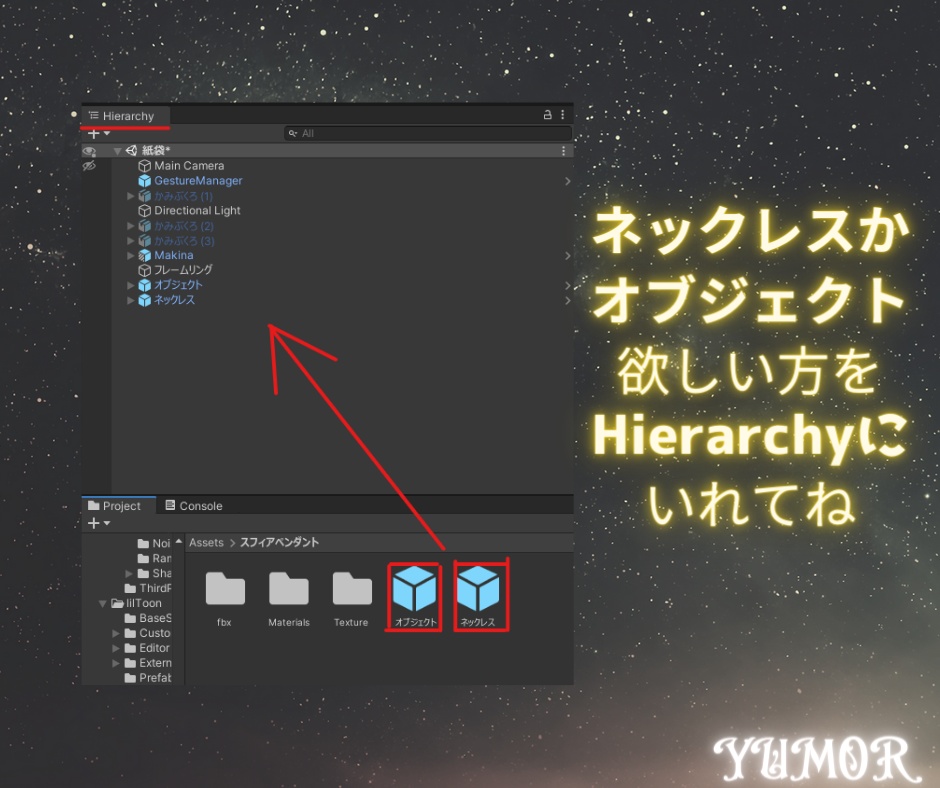Toggle scene visibility eye icon in Hierarchy
The width and height of the screenshot is (940, 788).
(x=90, y=152)
